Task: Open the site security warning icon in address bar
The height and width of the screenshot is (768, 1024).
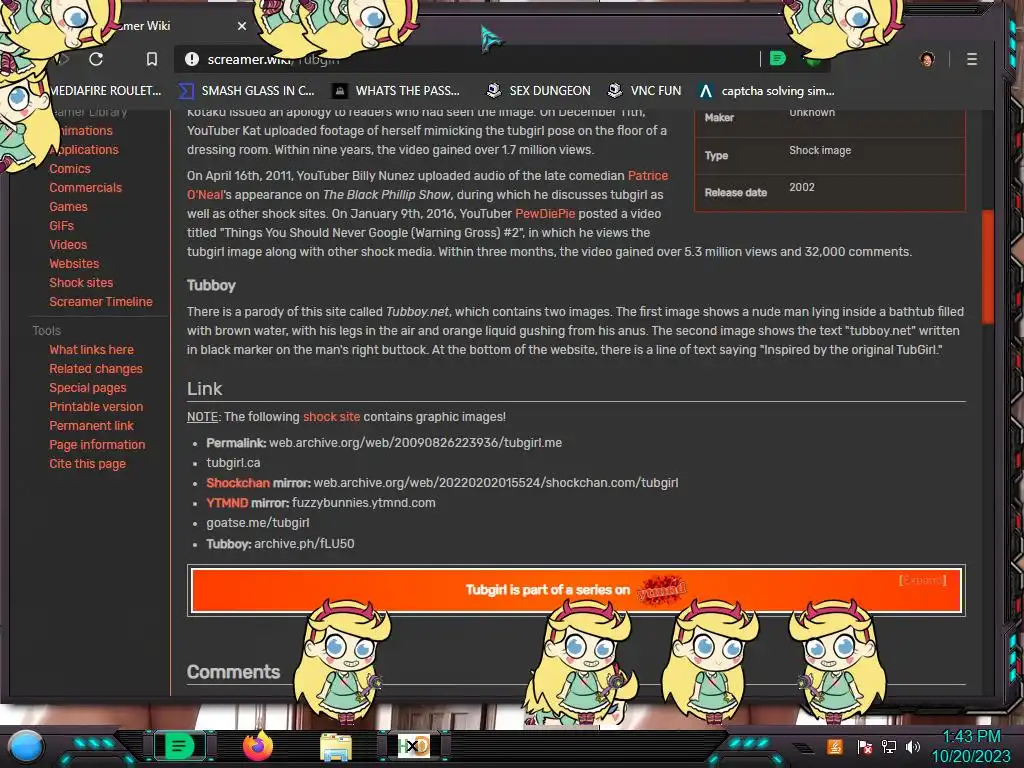Action: [191, 59]
